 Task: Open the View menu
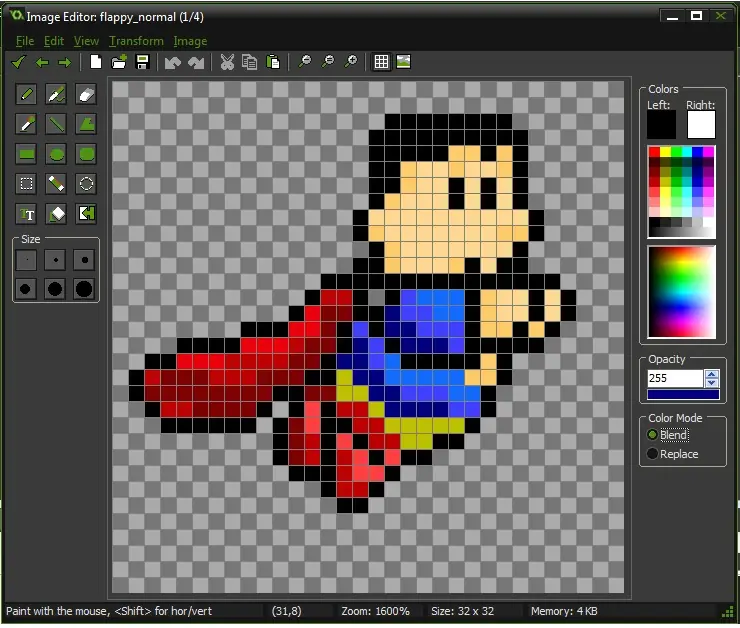(86, 42)
